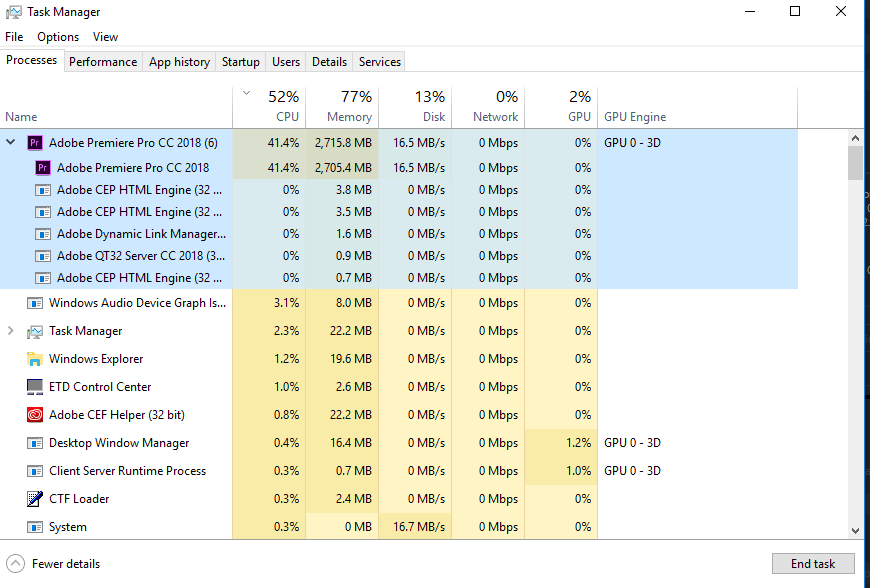Click the Adobe Premiere Pro group icon

pyautogui.click(x=34, y=143)
